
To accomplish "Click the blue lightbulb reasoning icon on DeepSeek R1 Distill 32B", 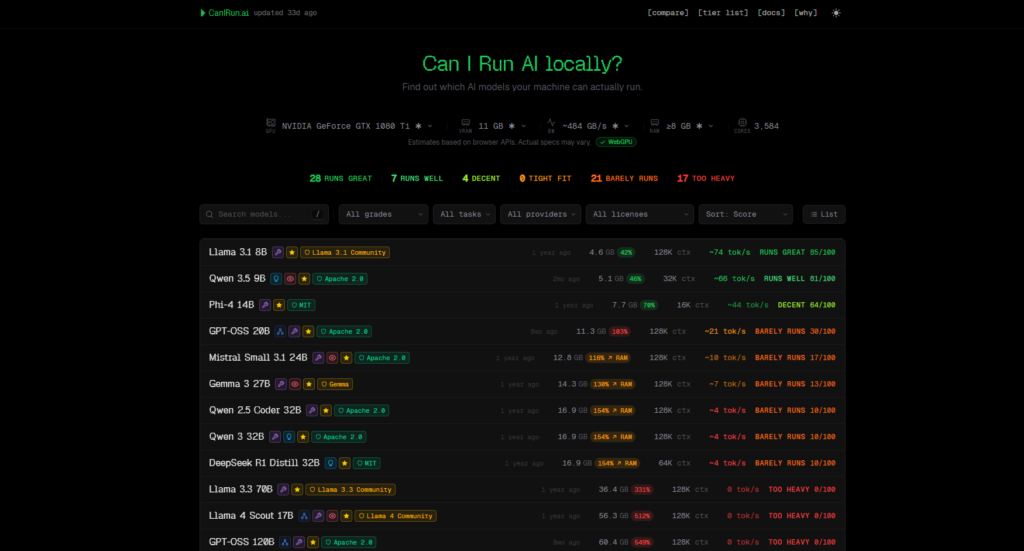I will coord(330,463).
